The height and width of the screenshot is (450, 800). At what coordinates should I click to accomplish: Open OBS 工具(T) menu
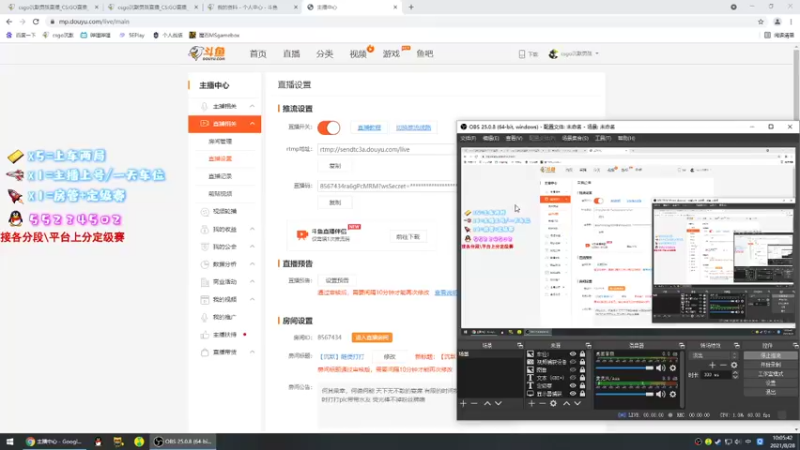coord(603,138)
